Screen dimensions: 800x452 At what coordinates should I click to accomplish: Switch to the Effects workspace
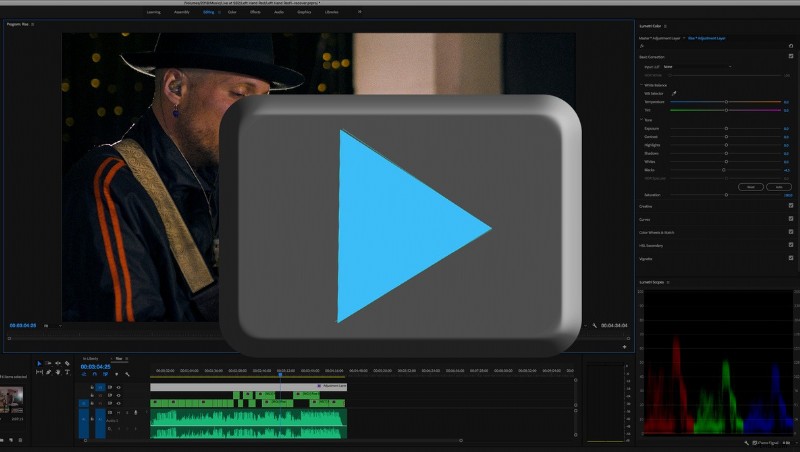255,12
